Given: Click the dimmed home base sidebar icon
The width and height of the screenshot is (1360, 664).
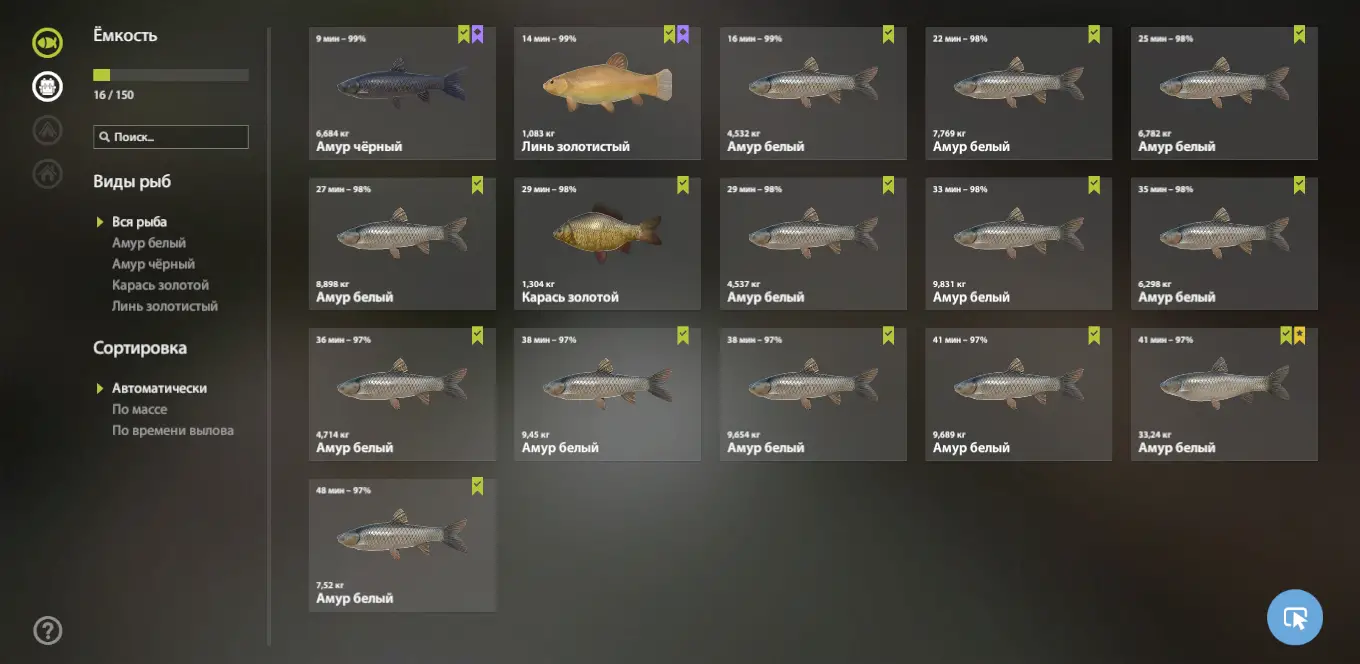Looking at the screenshot, I should pos(47,174).
